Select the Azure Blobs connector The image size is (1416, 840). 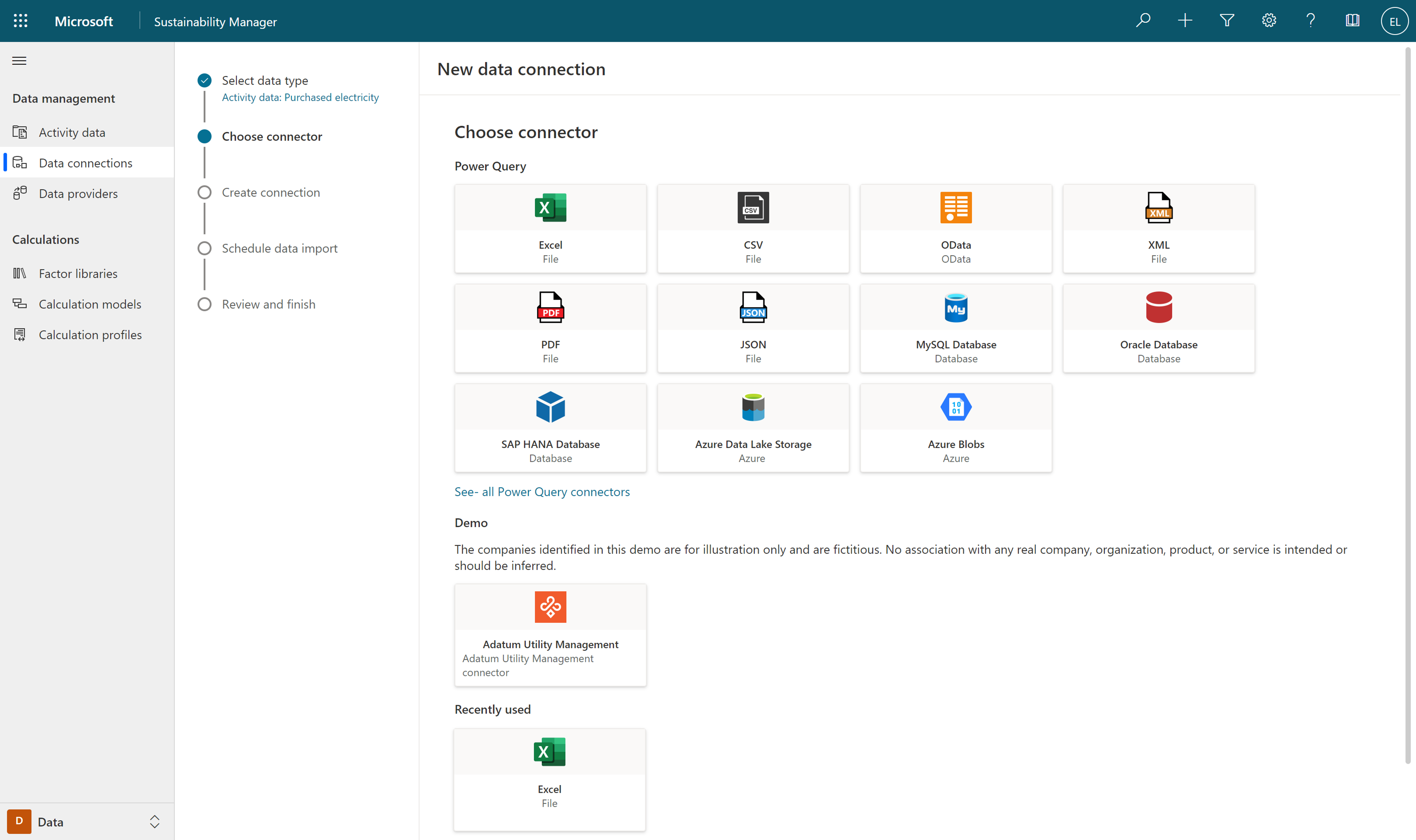[955, 428]
